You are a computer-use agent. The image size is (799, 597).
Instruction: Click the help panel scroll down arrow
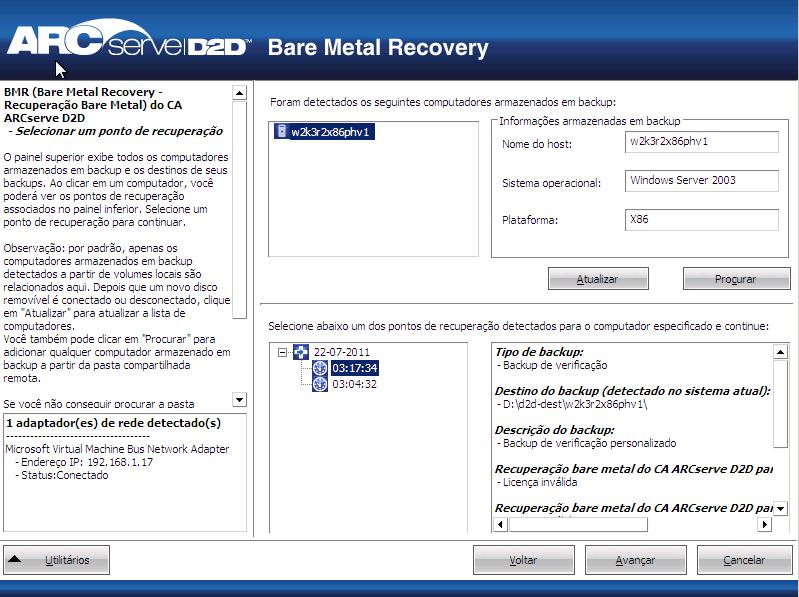point(239,399)
